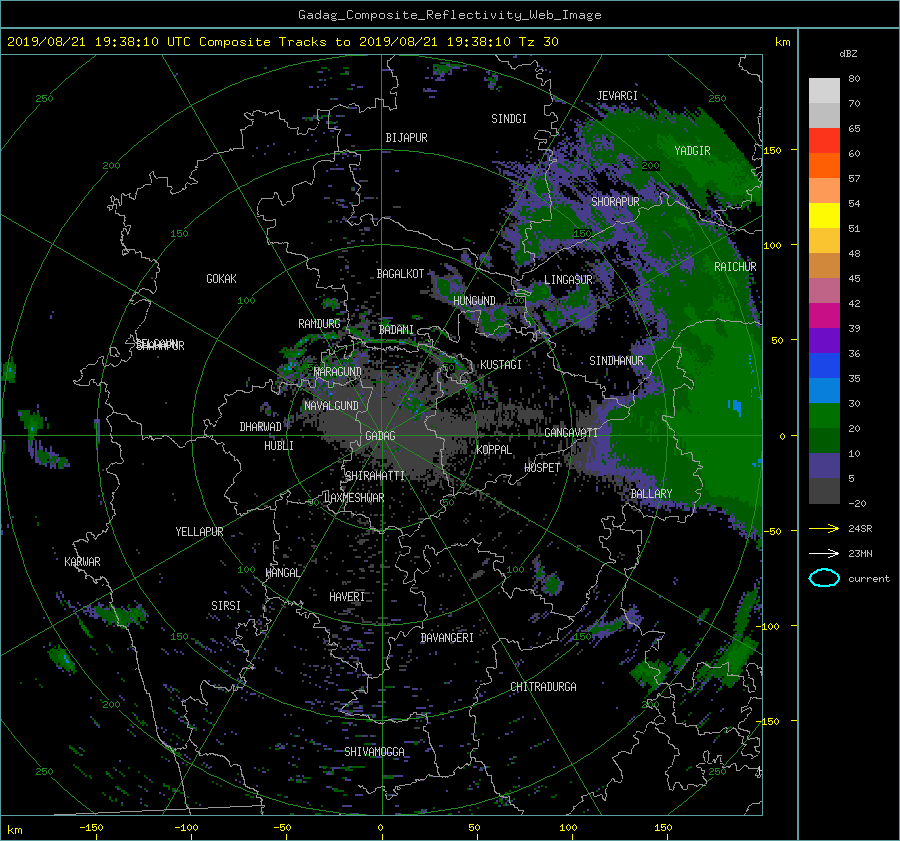Click the timestamp header text
The width and height of the screenshot is (900, 841).
click(282, 42)
